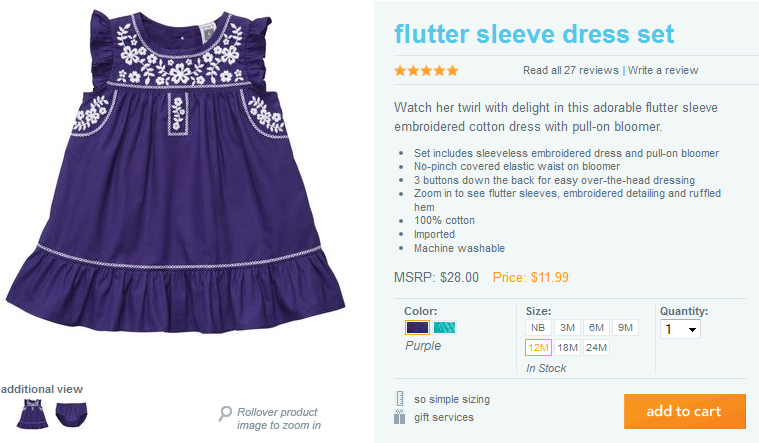Image resolution: width=759 pixels, height=443 pixels.
Task: Choose size 3M
Action: pyautogui.click(x=568, y=328)
